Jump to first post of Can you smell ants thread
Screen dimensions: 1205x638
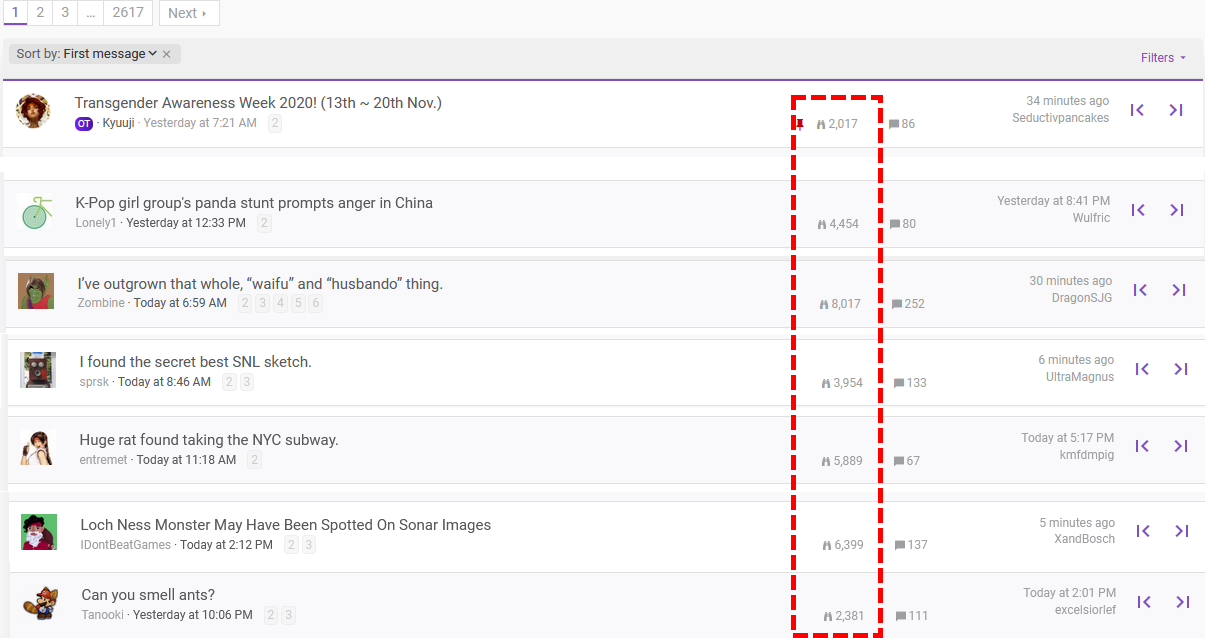[x=1144, y=602]
